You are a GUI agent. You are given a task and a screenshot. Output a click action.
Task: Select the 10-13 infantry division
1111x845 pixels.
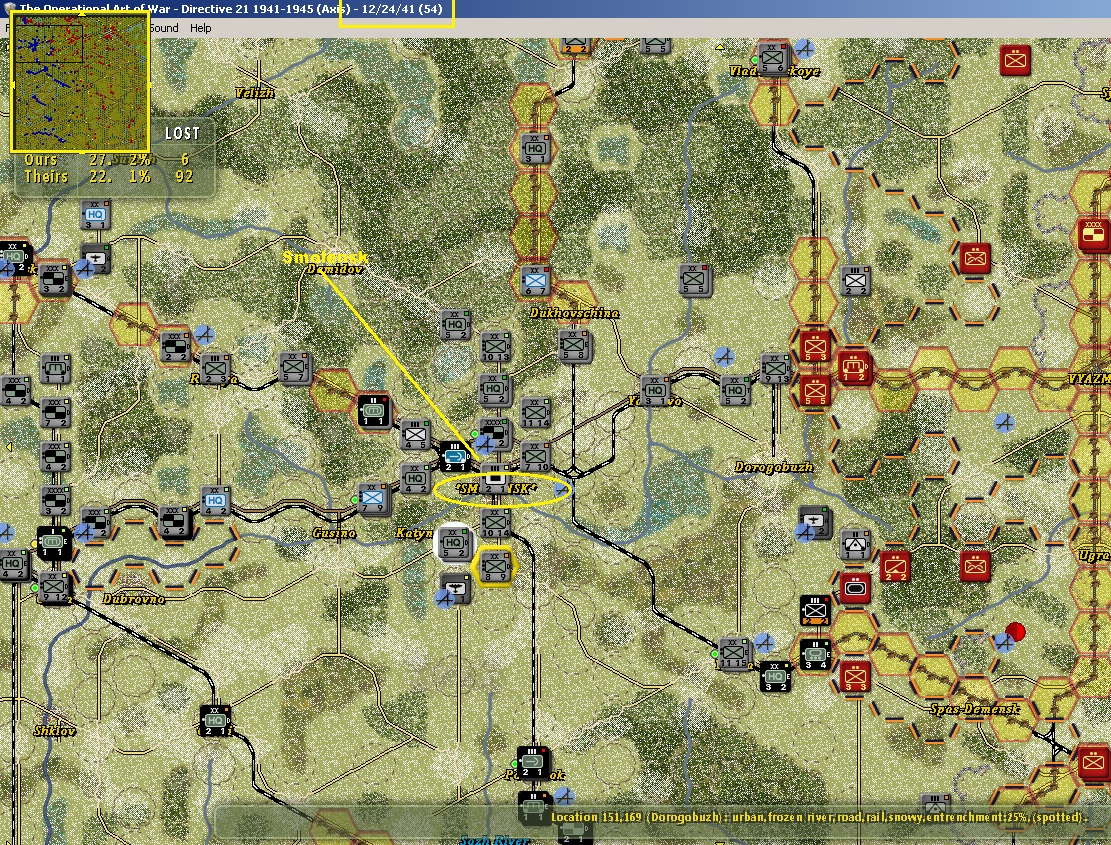coord(495,347)
